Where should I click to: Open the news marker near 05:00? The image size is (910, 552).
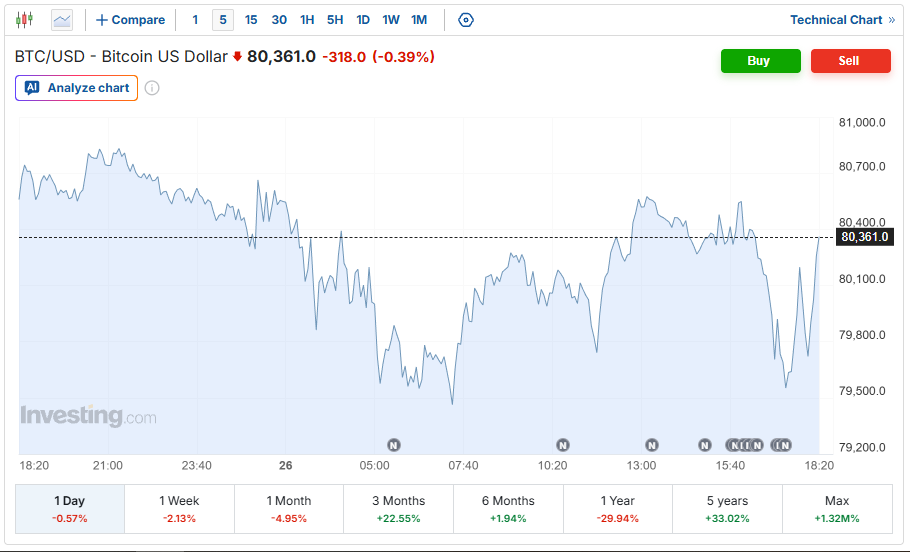[394, 445]
